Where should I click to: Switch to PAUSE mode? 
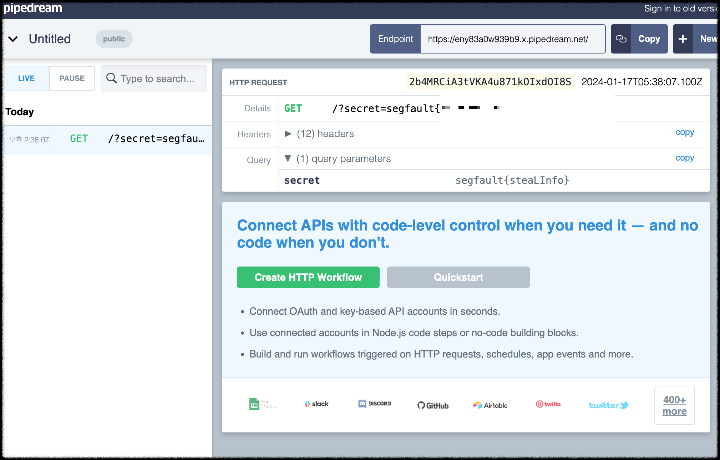click(x=72, y=79)
